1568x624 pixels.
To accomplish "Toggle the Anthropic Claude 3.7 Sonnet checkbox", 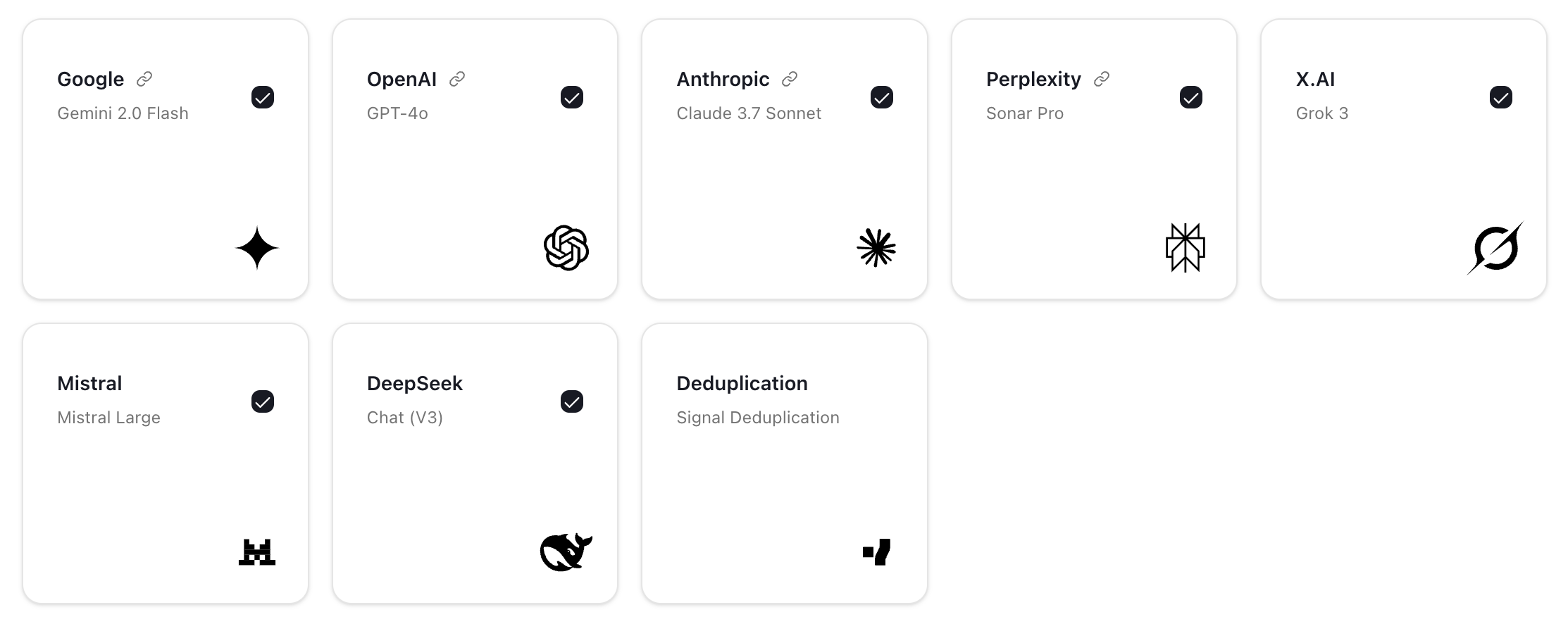I will [x=882, y=97].
